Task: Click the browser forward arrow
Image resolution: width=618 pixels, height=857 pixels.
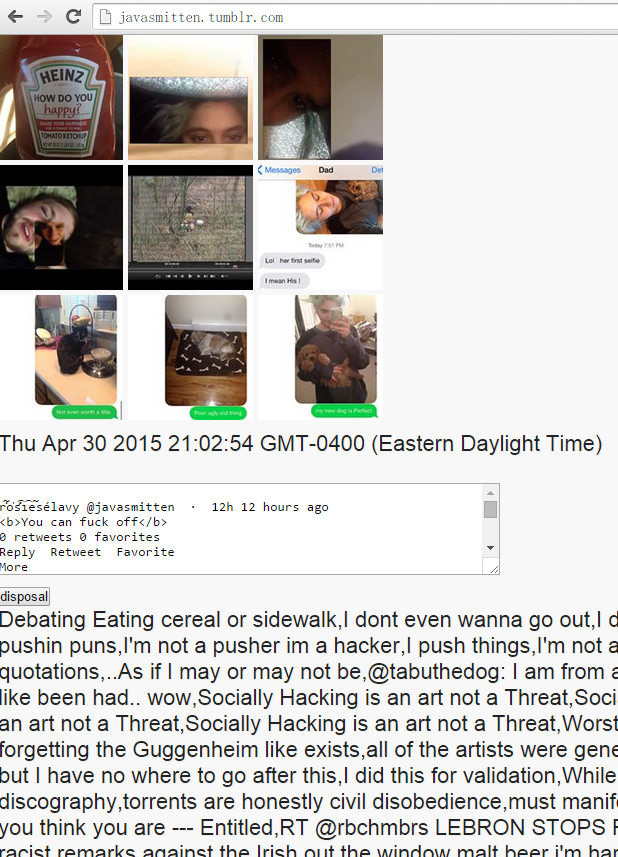Action: click(x=44, y=16)
